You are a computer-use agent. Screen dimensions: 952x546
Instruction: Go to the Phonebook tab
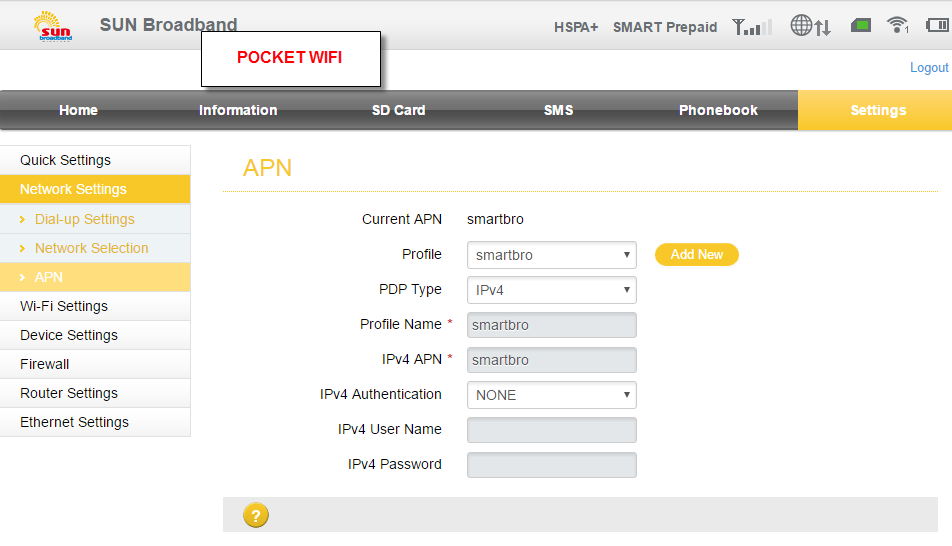(x=718, y=110)
